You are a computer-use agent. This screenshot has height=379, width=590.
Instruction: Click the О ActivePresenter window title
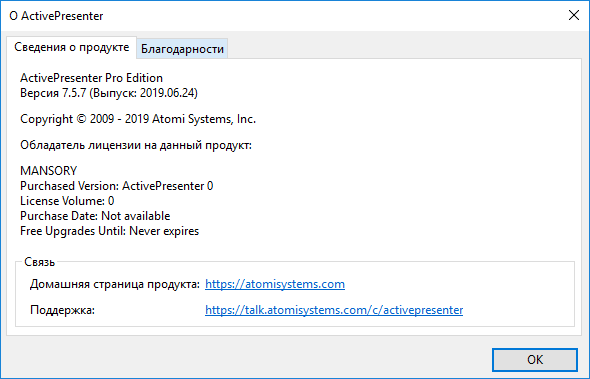[x=56, y=16]
